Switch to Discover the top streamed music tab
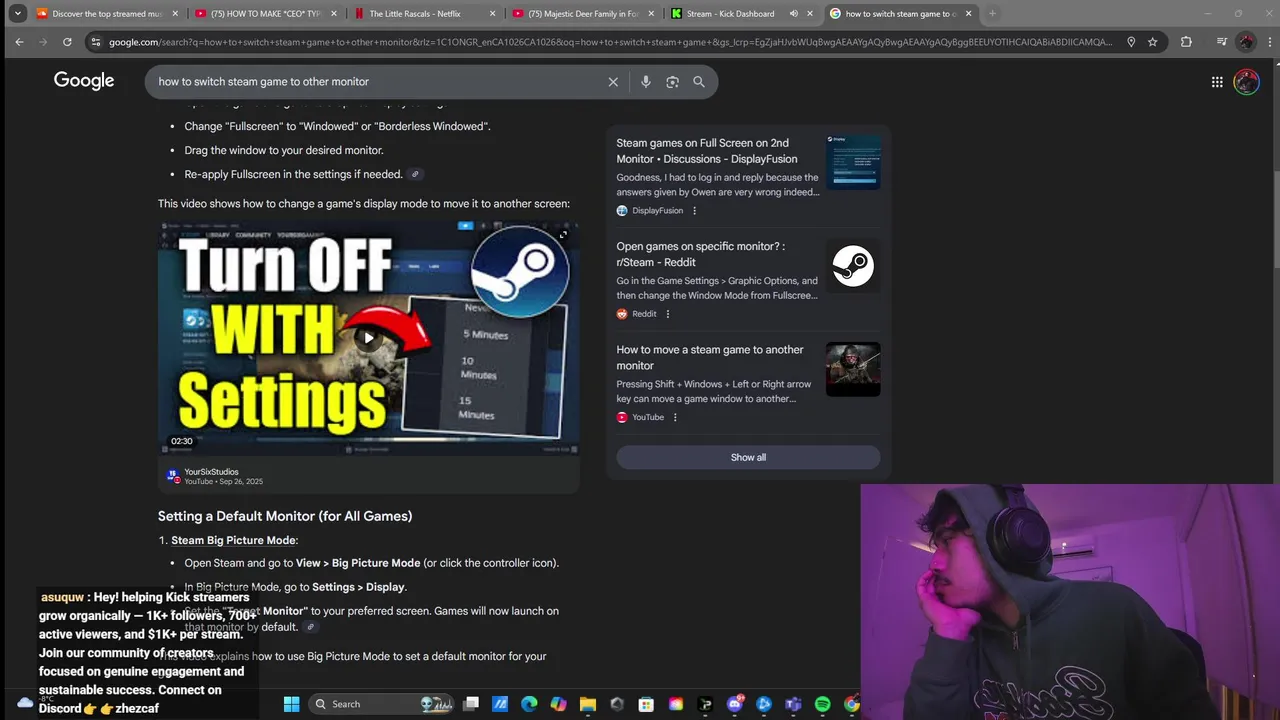The width and height of the screenshot is (1280, 720). click(107, 14)
